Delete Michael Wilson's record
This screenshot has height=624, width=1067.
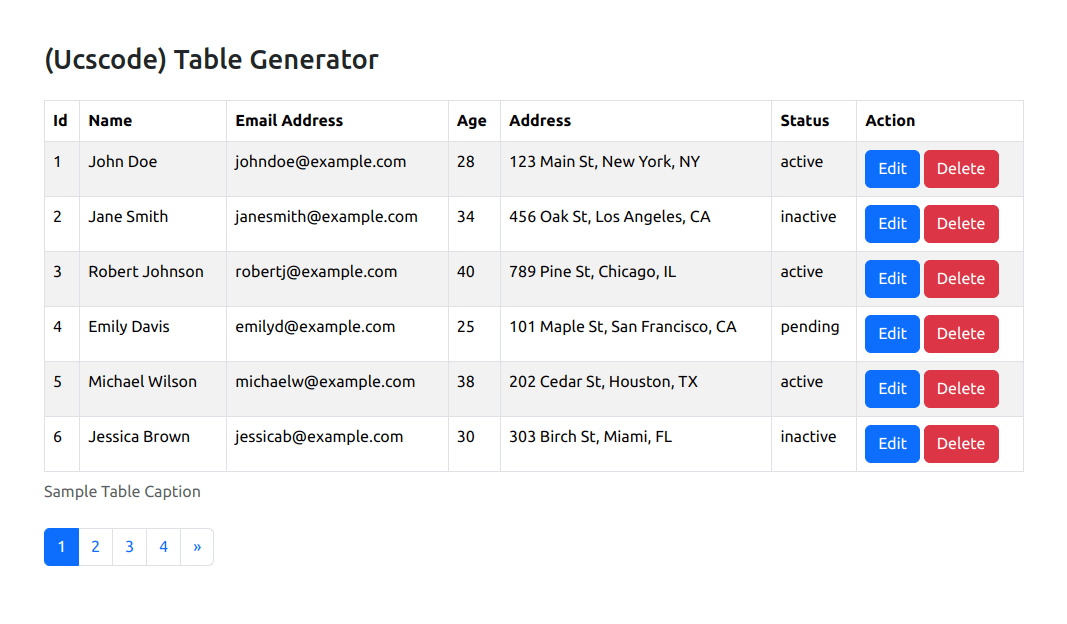(x=961, y=389)
